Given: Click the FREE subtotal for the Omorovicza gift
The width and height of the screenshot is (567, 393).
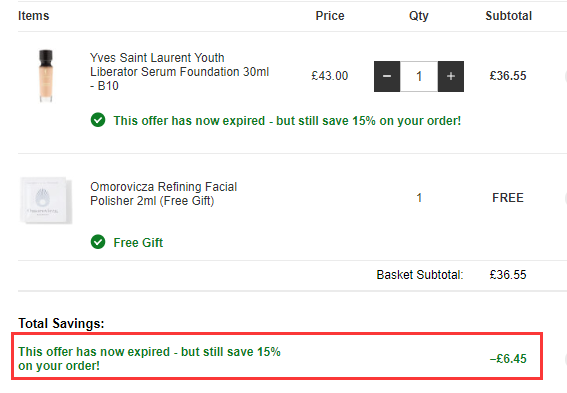Looking at the screenshot, I should click(508, 198).
